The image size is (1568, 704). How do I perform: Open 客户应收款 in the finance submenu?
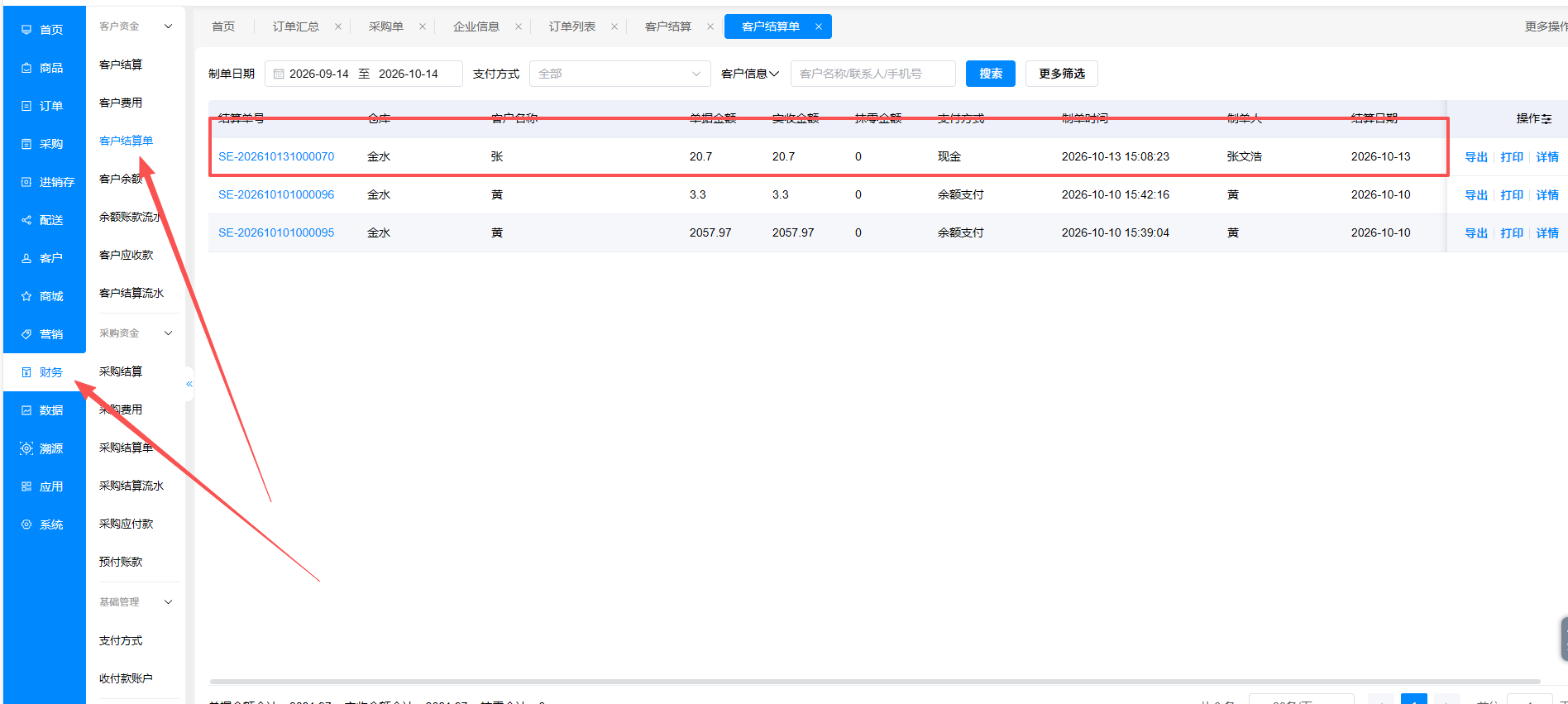point(127,255)
